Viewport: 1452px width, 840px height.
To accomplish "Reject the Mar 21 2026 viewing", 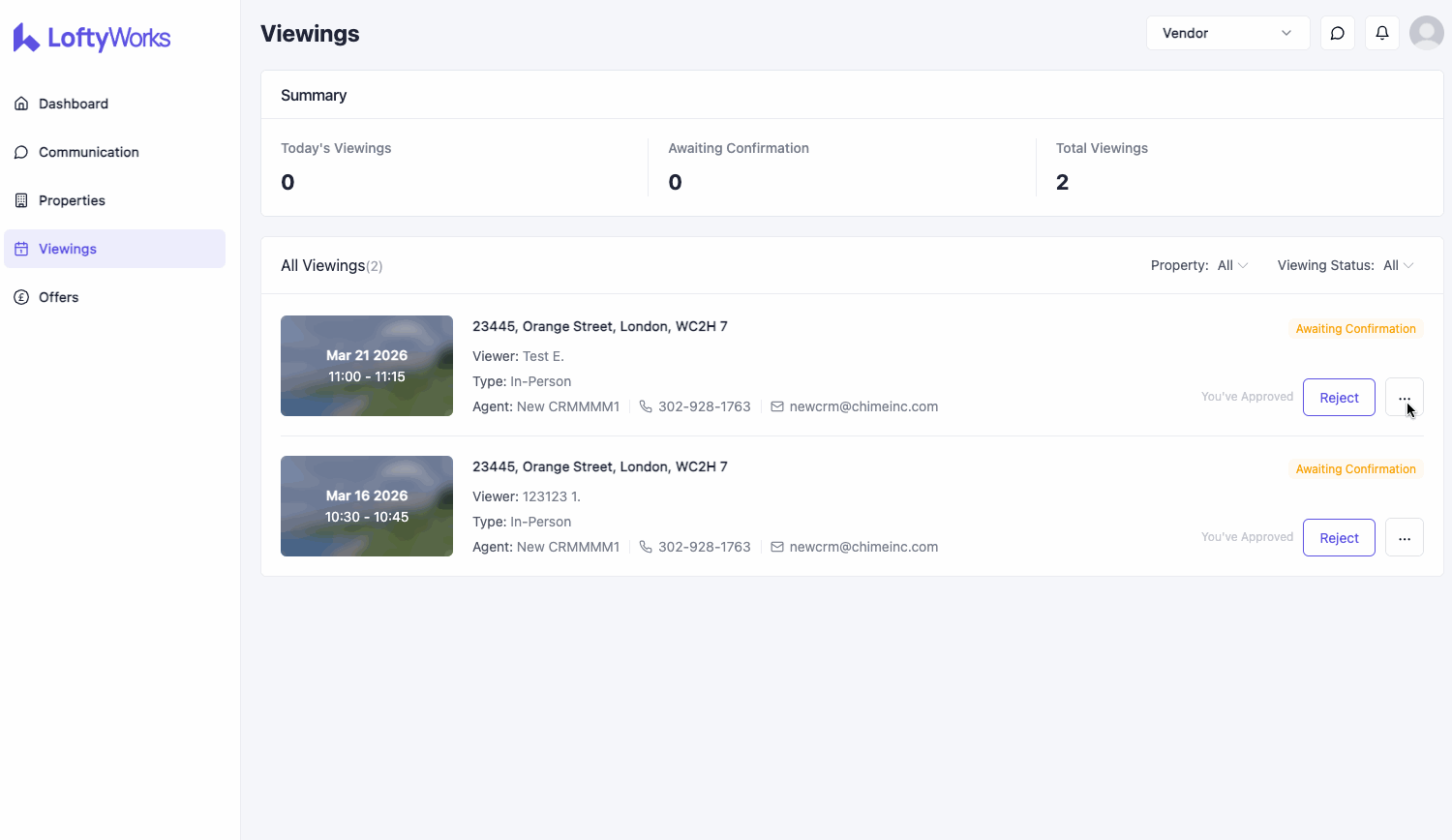I will click(x=1339, y=398).
